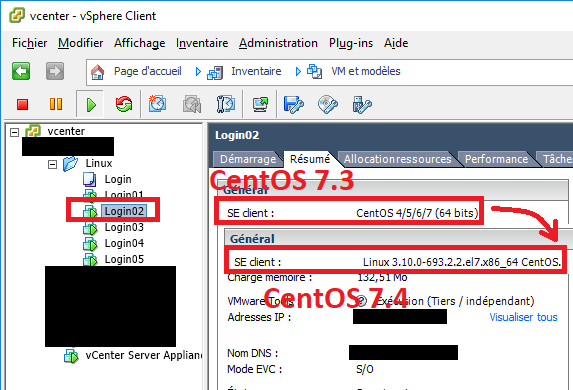
Task: Power on VM with green play button
Action: click(x=91, y=105)
